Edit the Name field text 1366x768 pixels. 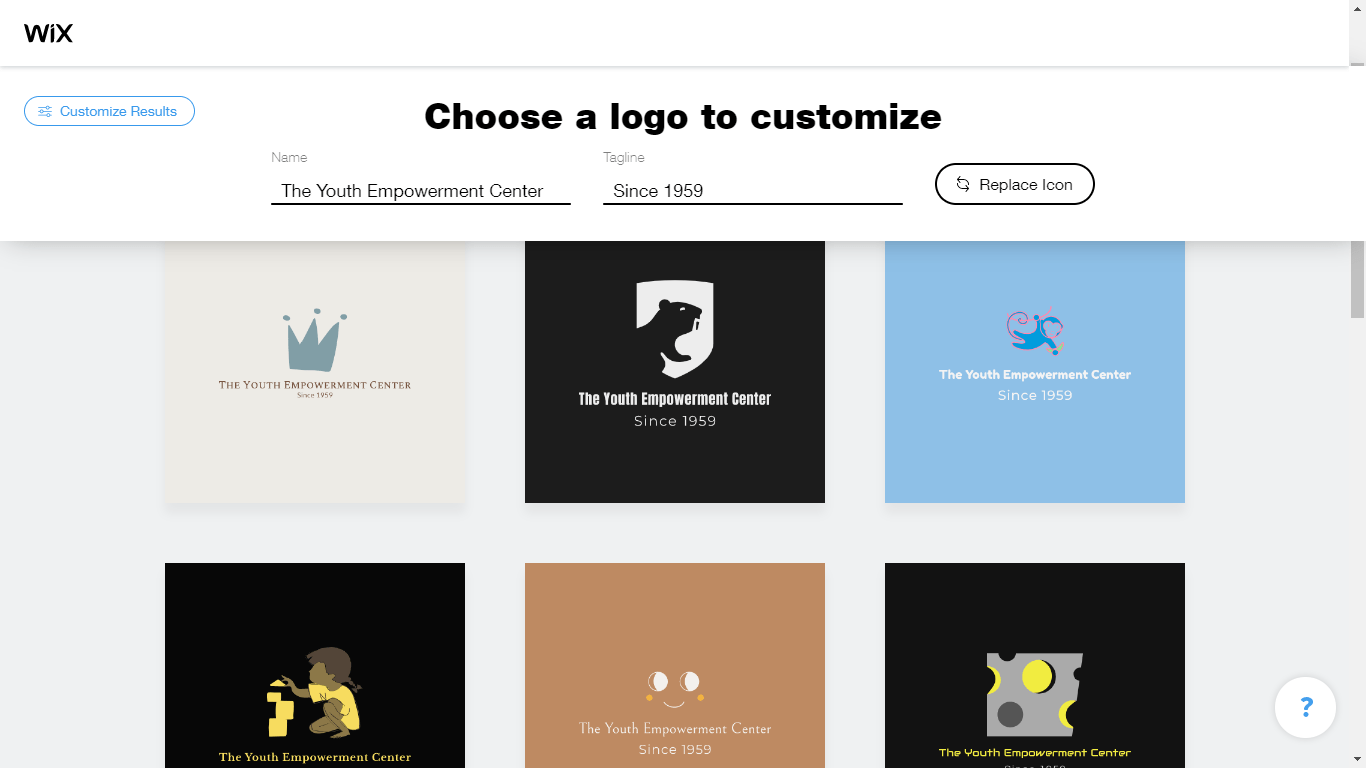pyautogui.click(x=421, y=190)
